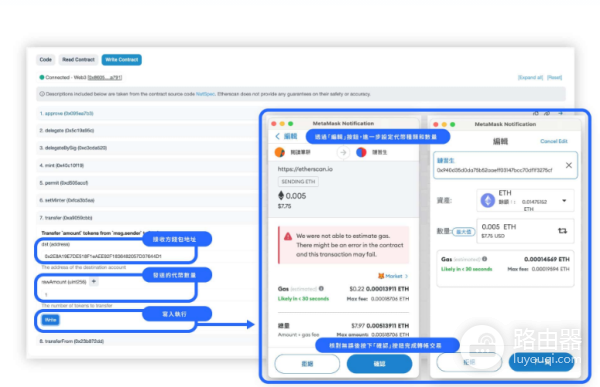Screen dimensions: 600x387
Task: Click the red gas estimate warning triangle icon
Action: [288, 237]
